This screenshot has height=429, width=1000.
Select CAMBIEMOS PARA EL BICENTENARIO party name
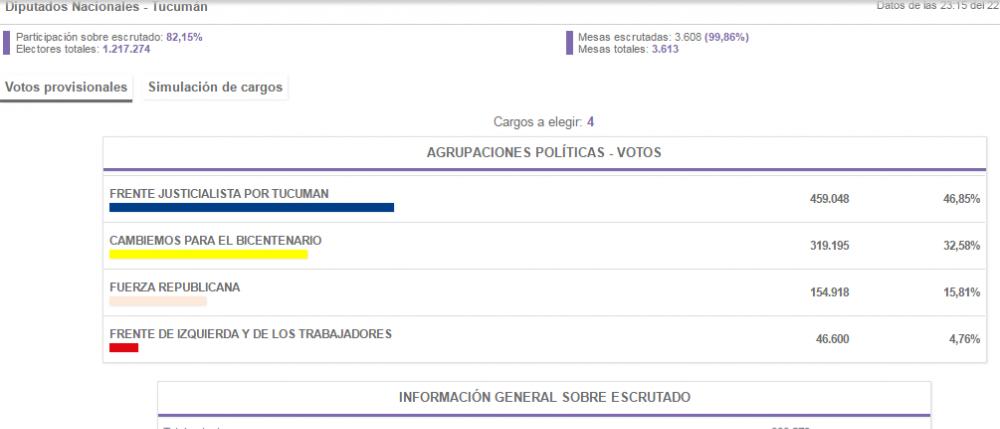[216, 241]
